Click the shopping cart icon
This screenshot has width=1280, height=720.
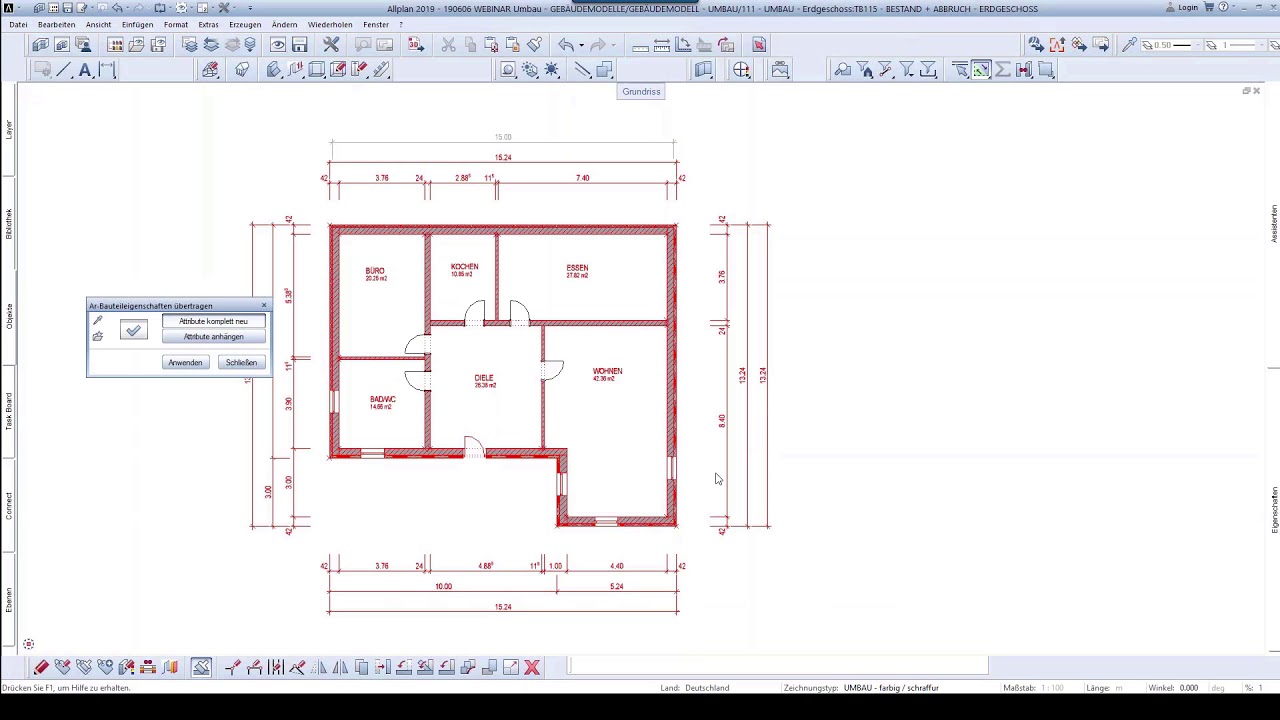pos(1208,7)
